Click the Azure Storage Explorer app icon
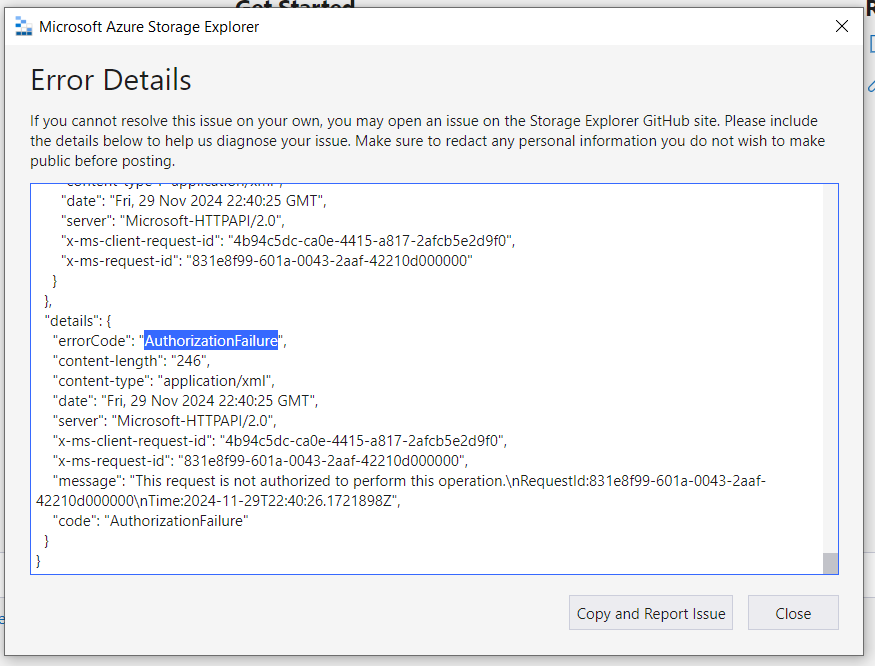The width and height of the screenshot is (875, 666). pyautogui.click(x=23, y=26)
